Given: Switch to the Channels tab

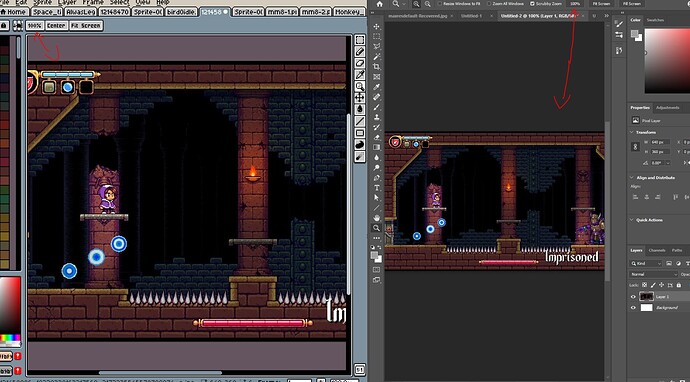Looking at the screenshot, I should coord(657,250).
